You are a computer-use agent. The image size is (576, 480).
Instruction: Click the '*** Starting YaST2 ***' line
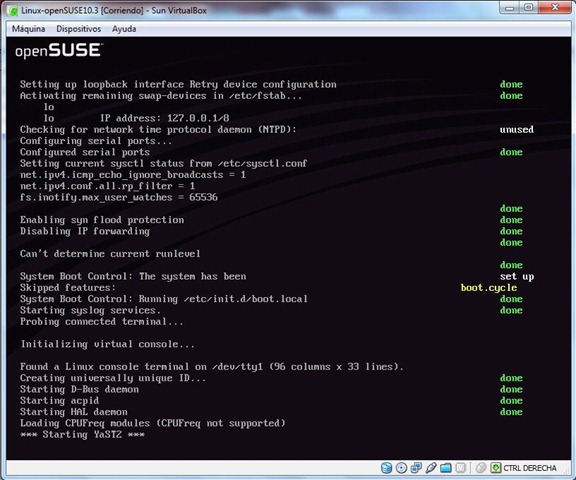click(x=82, y=434)
